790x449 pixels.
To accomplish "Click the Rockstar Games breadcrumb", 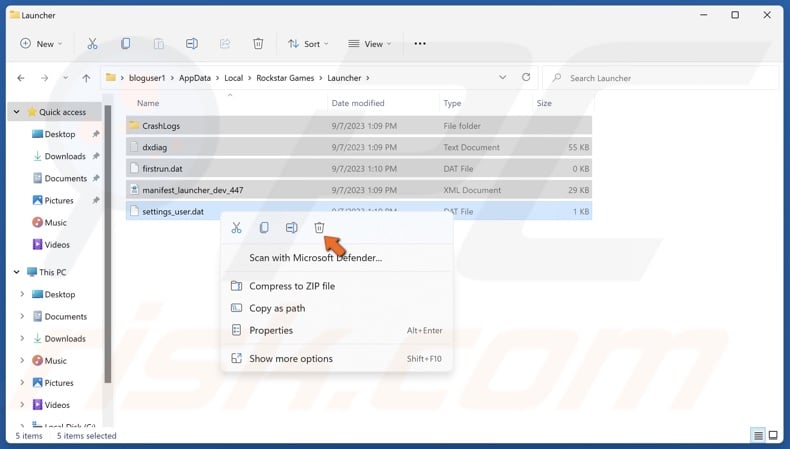I will coord(285,78).
